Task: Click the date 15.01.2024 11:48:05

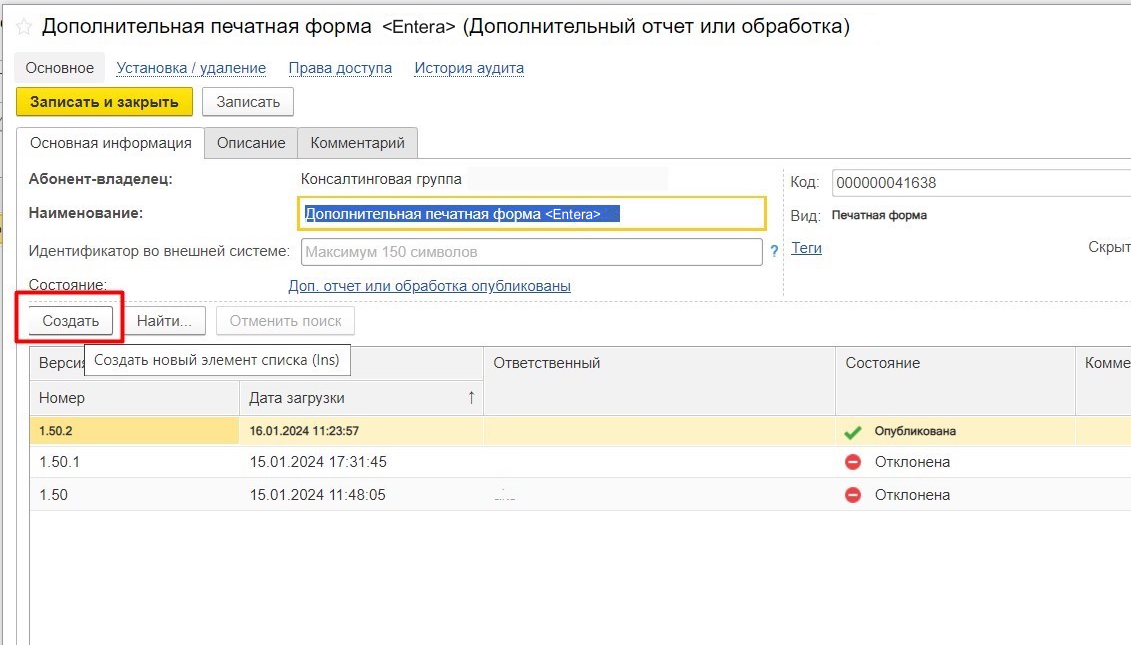Action: [x=317, y=495]
